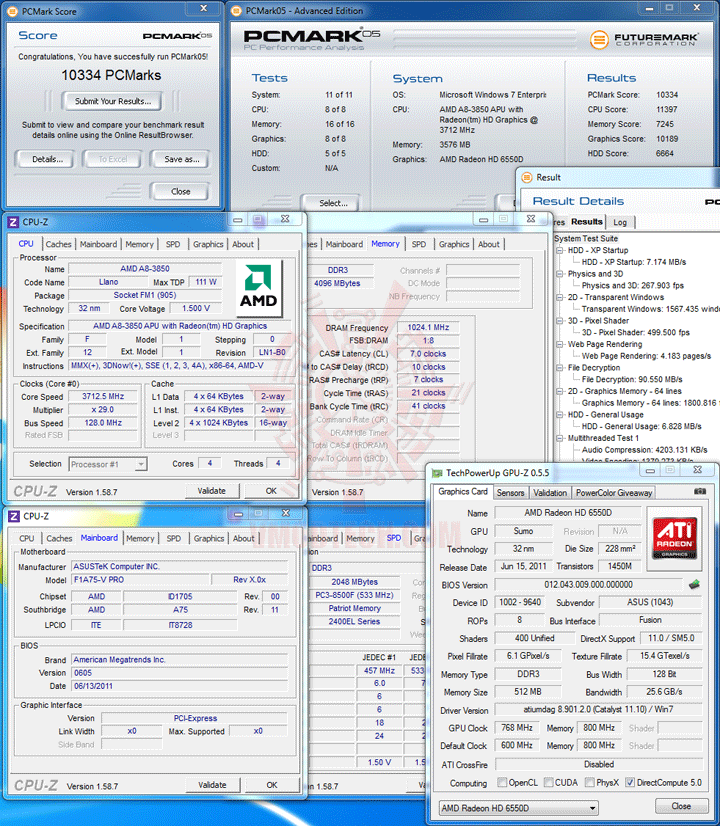This screenshot has height=826, width=720.
Task: Select the System Test Suite root item
Action: (x=586, y=239)
